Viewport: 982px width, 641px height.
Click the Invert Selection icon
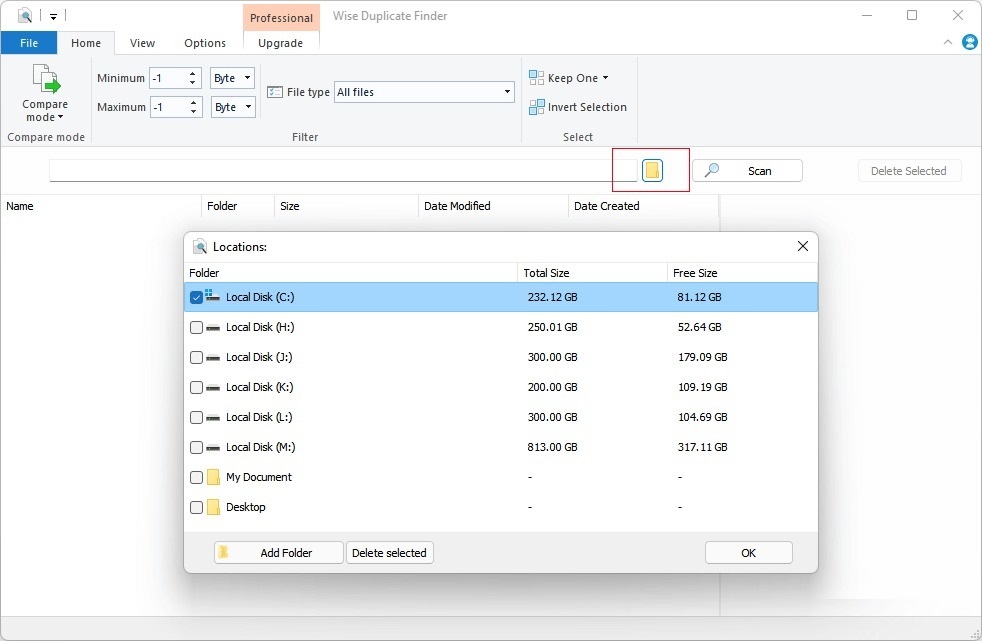[x=536, y=107]
